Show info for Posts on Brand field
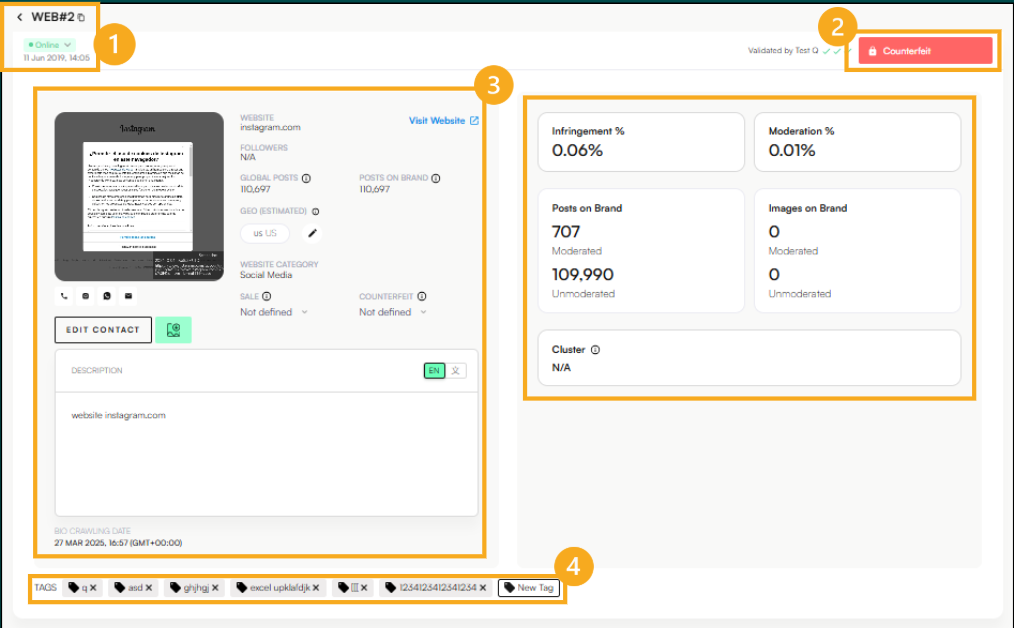Image resolution: width=1014 pixels, height=628 pixels. click(436, 179)
